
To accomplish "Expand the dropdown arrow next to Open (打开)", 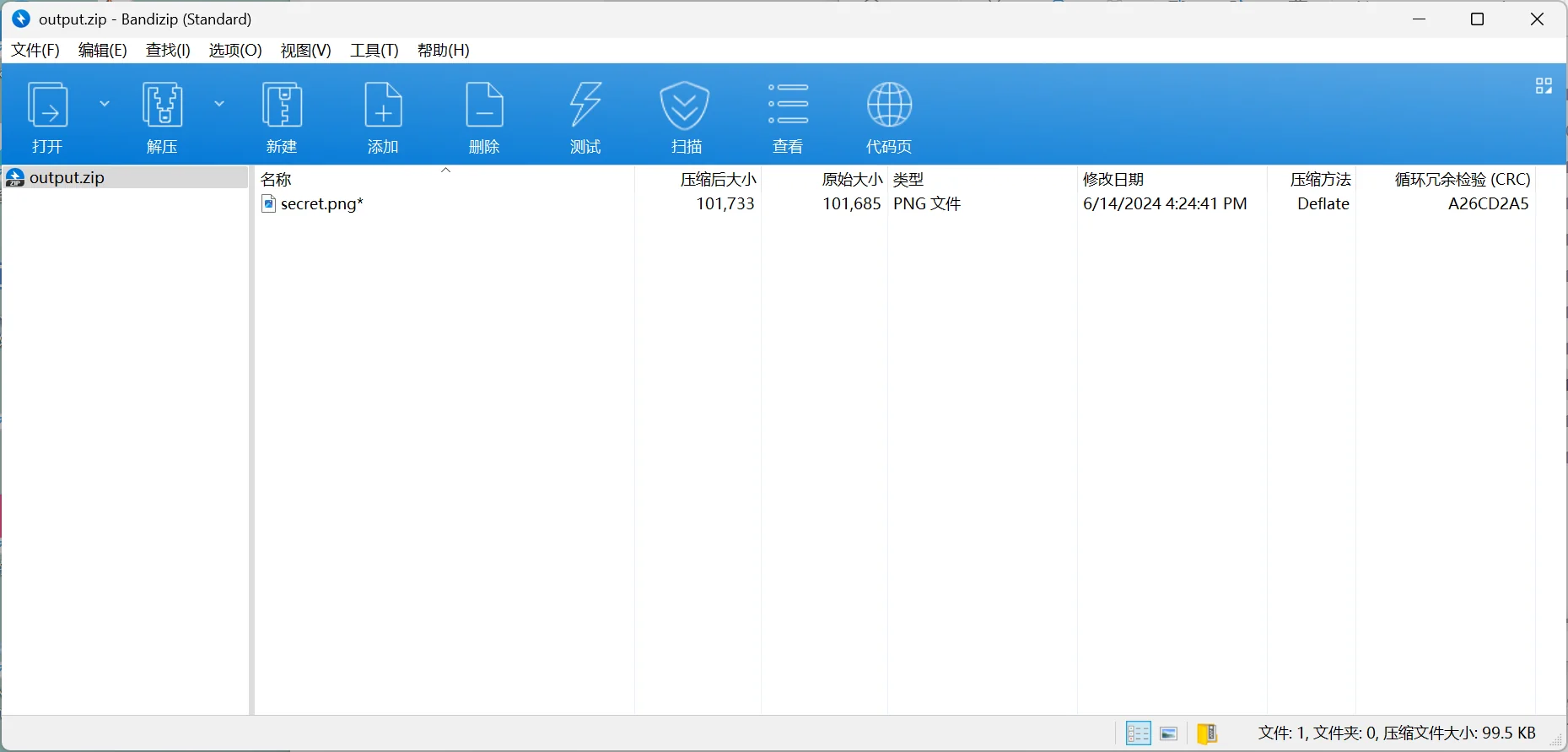I will 105,104.
